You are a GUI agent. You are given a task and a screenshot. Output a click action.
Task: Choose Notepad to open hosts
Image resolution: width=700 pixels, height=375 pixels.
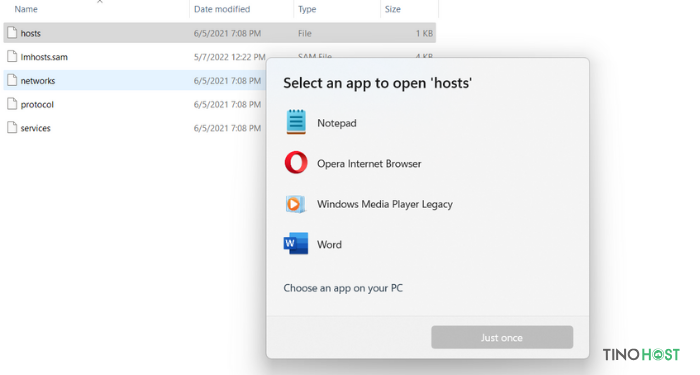pyautogui.click(x=337, y=123)
